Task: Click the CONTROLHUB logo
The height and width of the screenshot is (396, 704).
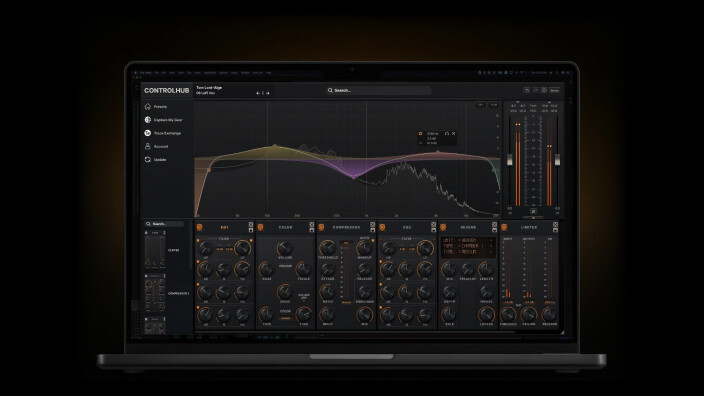Action: [x=167, y=90]
